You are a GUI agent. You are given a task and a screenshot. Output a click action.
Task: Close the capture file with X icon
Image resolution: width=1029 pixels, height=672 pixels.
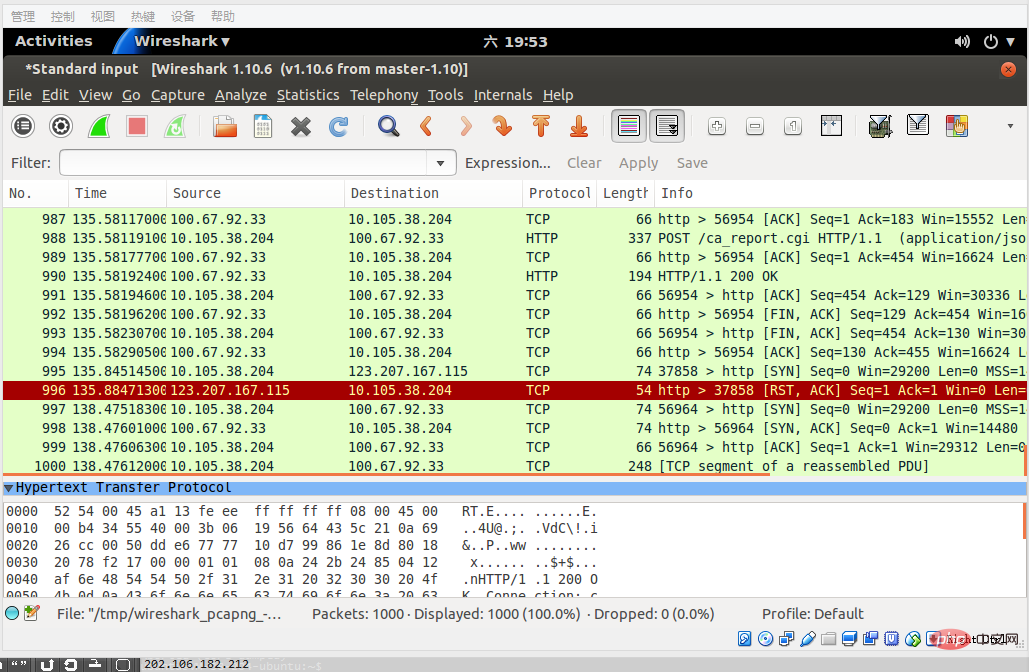click(301, 126)
